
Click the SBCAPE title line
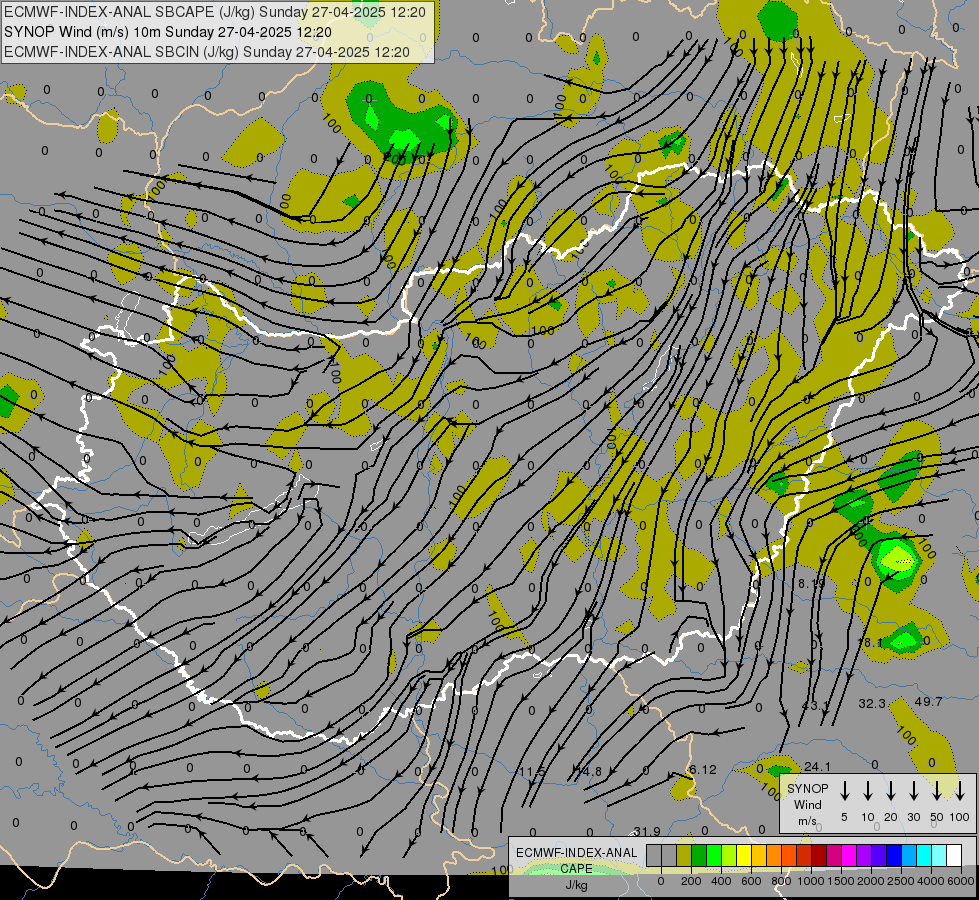point(215,12)
